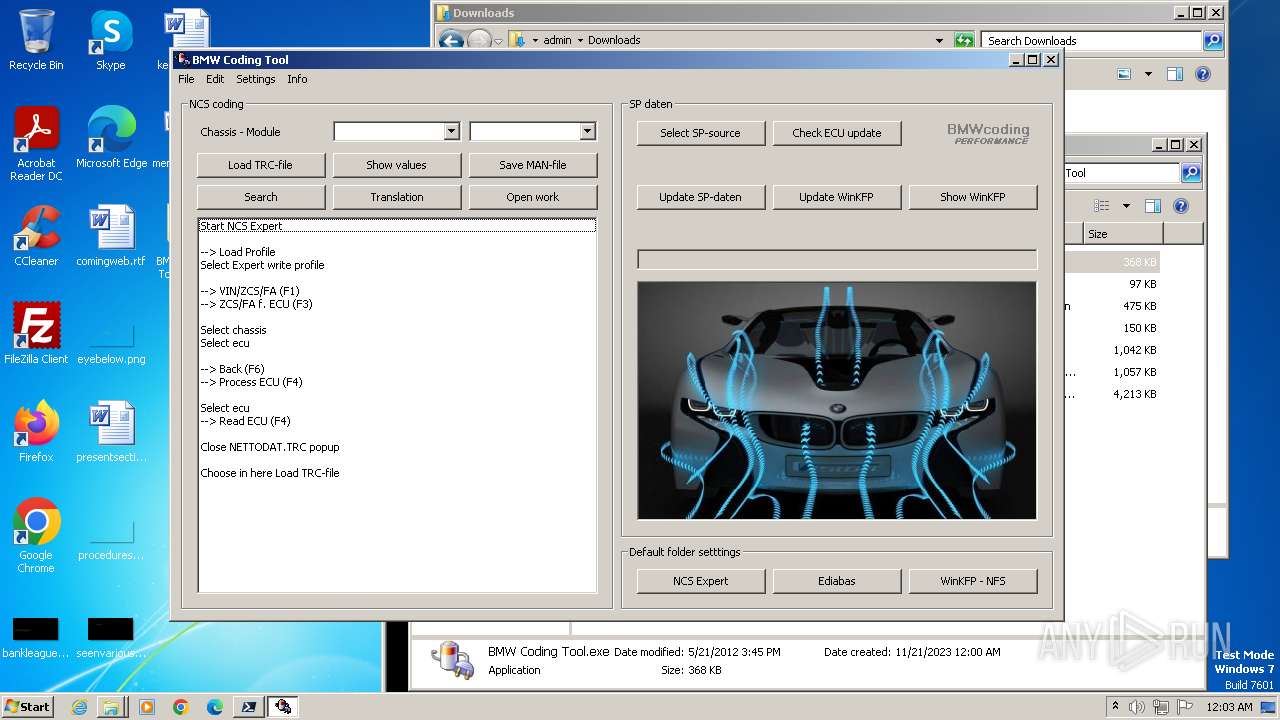Image resolution: width=1280 pixels, height=720 pixels.
Task: Click Downloads window help icon
Action: 1203,74
